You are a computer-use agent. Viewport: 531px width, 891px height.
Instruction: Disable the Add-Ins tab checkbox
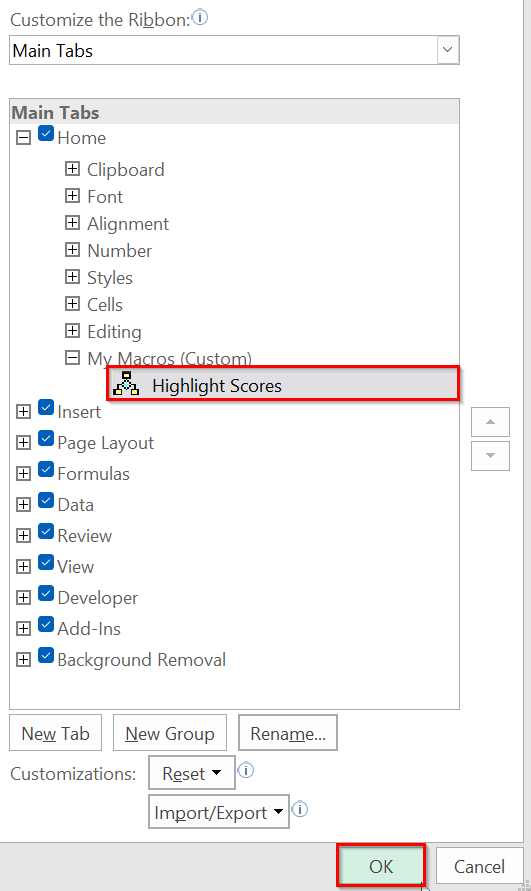pos(46,624)
